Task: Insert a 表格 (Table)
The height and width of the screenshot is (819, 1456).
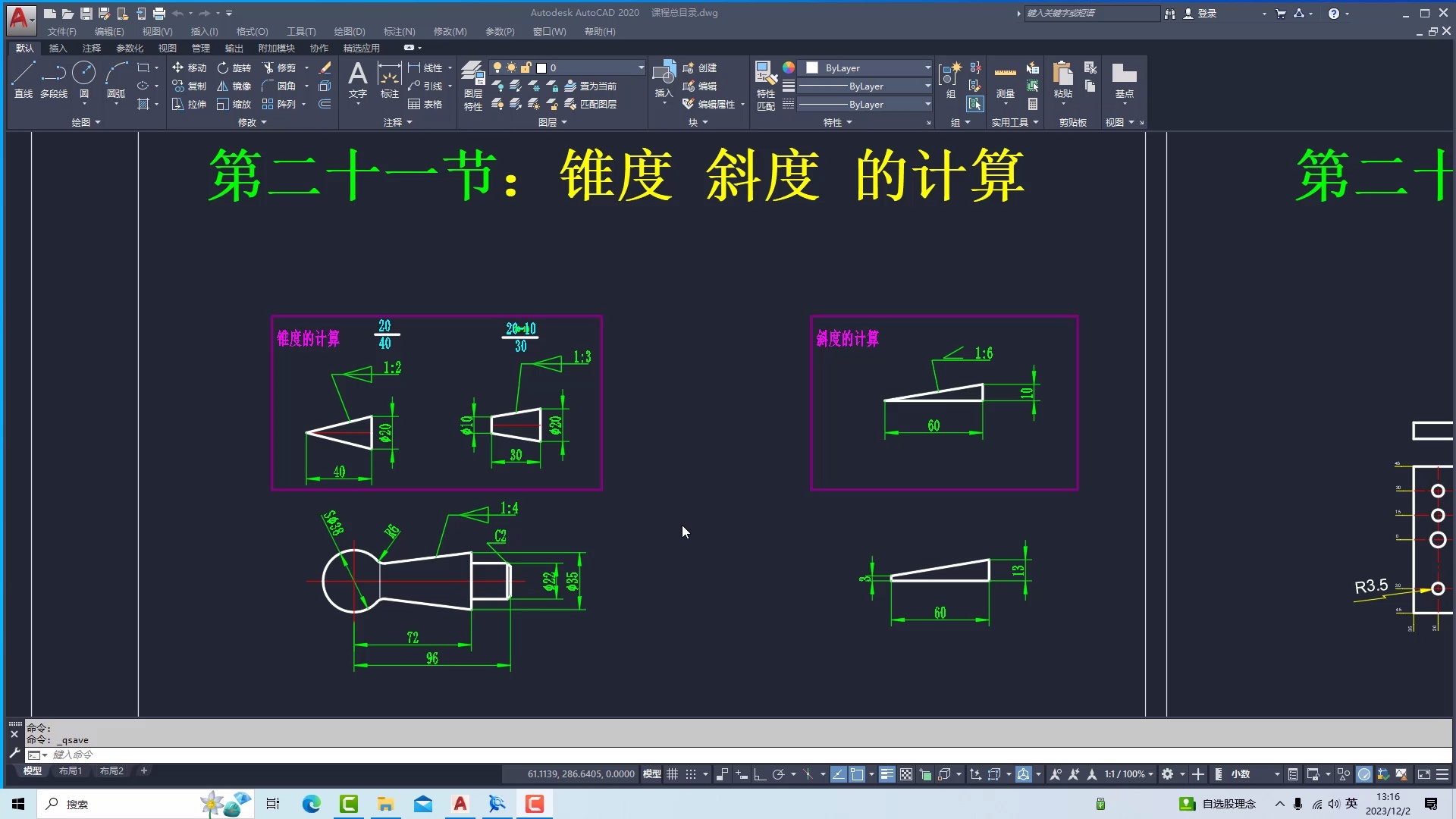Action: coord(427,104)
